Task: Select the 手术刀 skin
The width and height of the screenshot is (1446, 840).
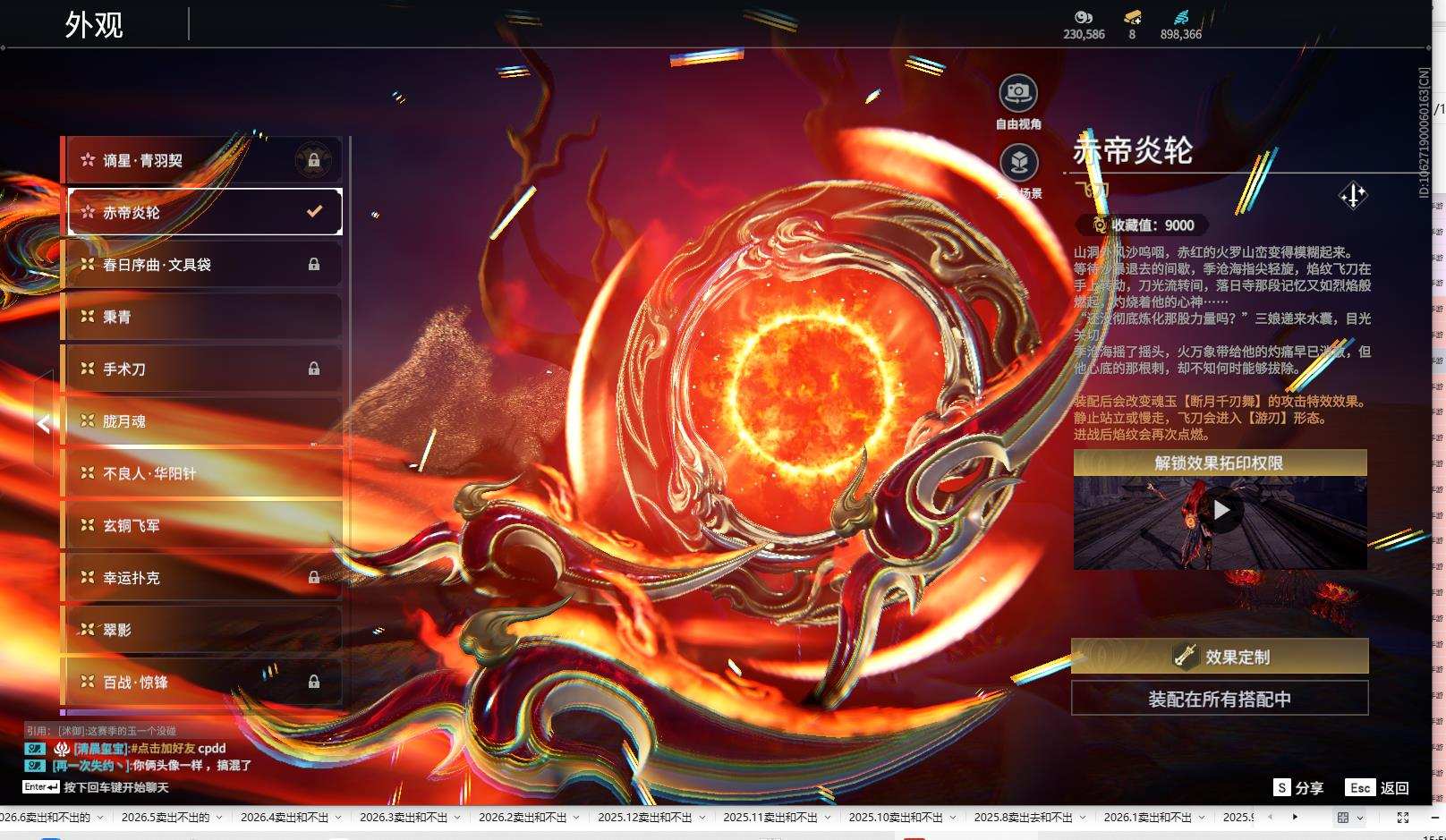Action: click(x=204, y=369)
